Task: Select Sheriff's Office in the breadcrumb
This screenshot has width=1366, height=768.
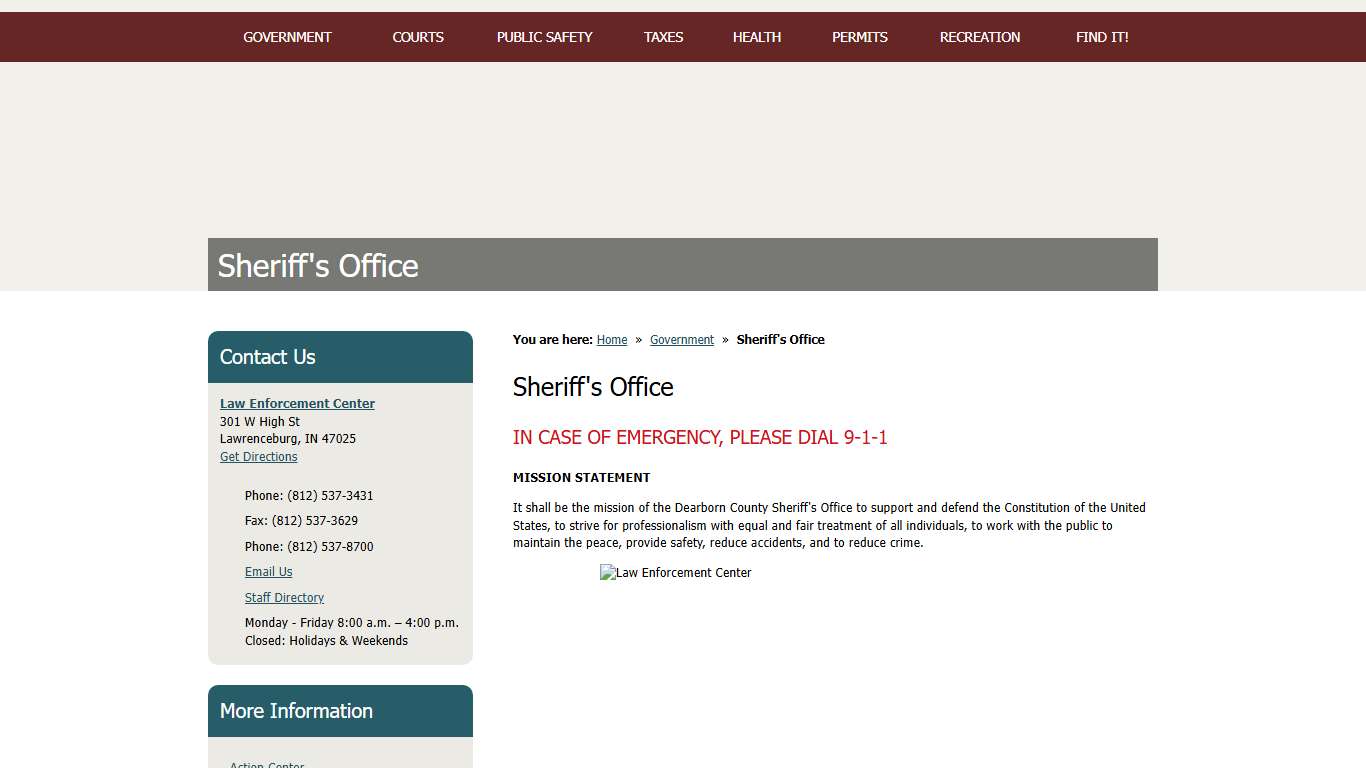Action: point(780,339)
